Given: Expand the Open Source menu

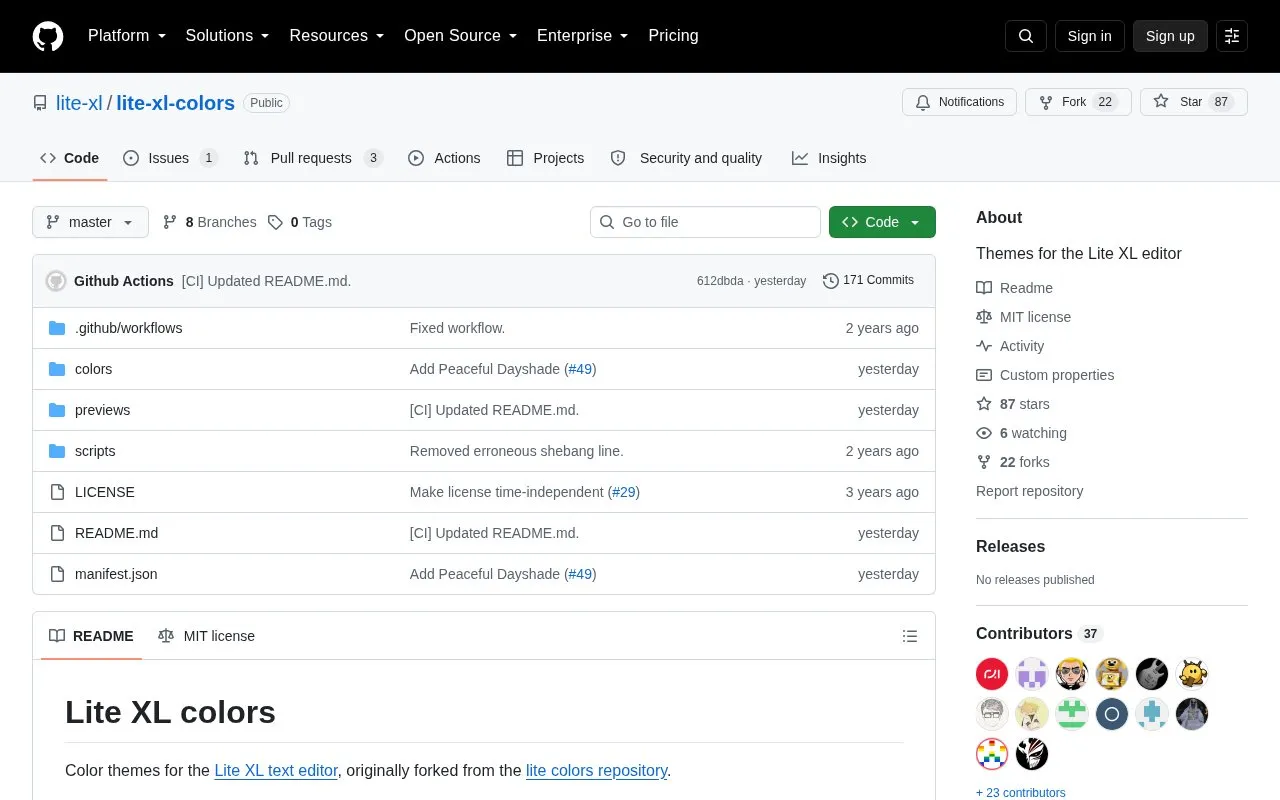Looking at the screenshot, I should click(x=461, y=36).
